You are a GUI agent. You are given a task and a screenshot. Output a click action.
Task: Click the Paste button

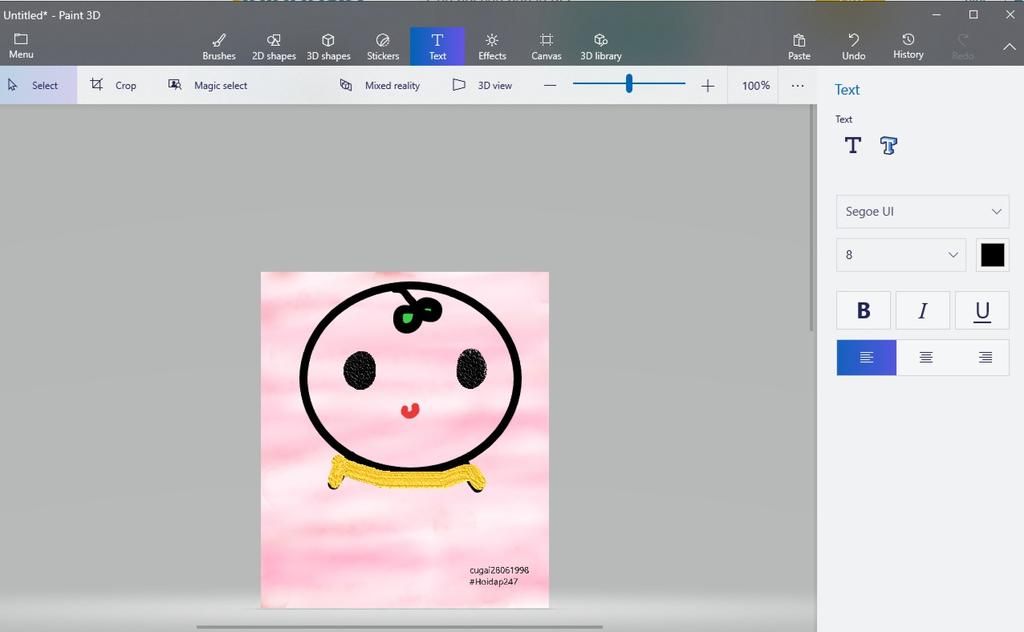[799, 47]
